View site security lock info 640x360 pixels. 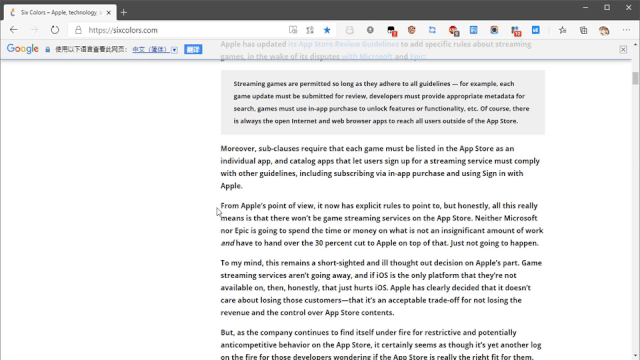tap(78, 30)
